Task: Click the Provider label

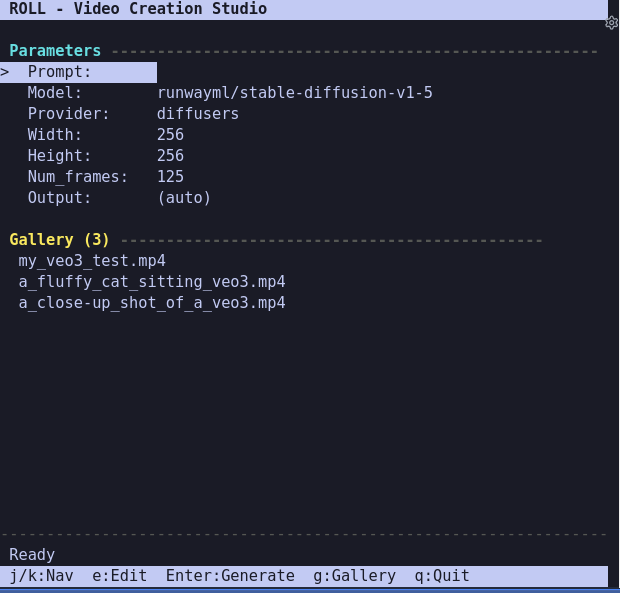Action: 68,114
